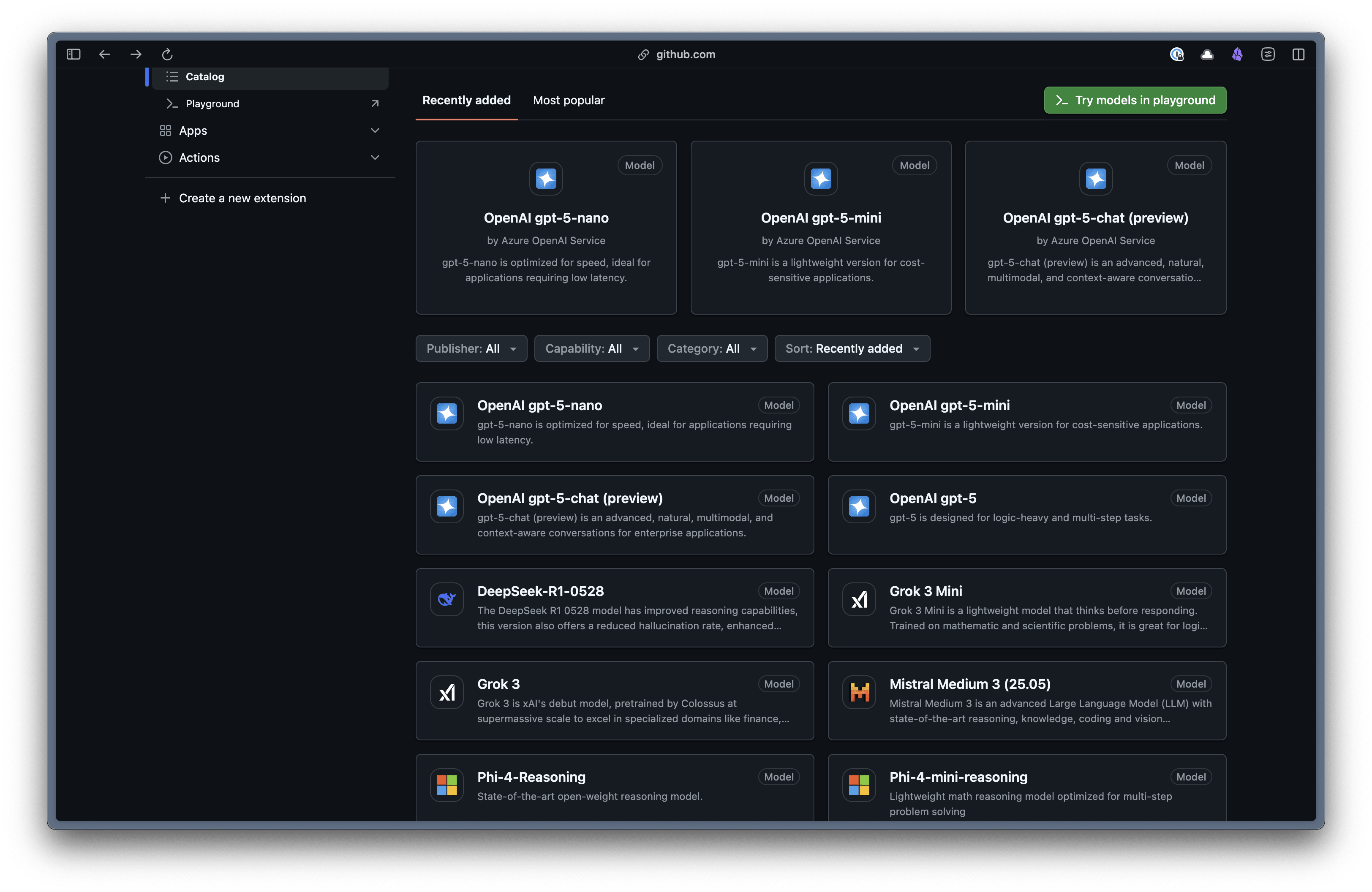
Task: Open the password manager extension icon
Action: pyautogui.click(x=1176, y=54)
